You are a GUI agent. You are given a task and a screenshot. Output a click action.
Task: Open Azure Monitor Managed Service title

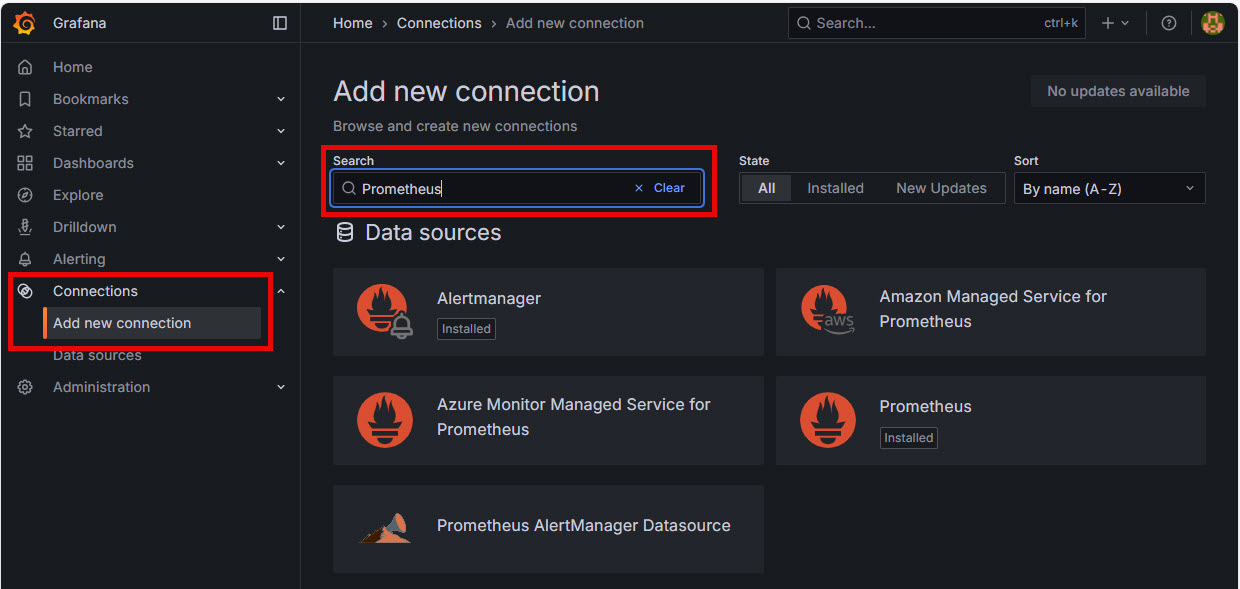coord(574,417)
